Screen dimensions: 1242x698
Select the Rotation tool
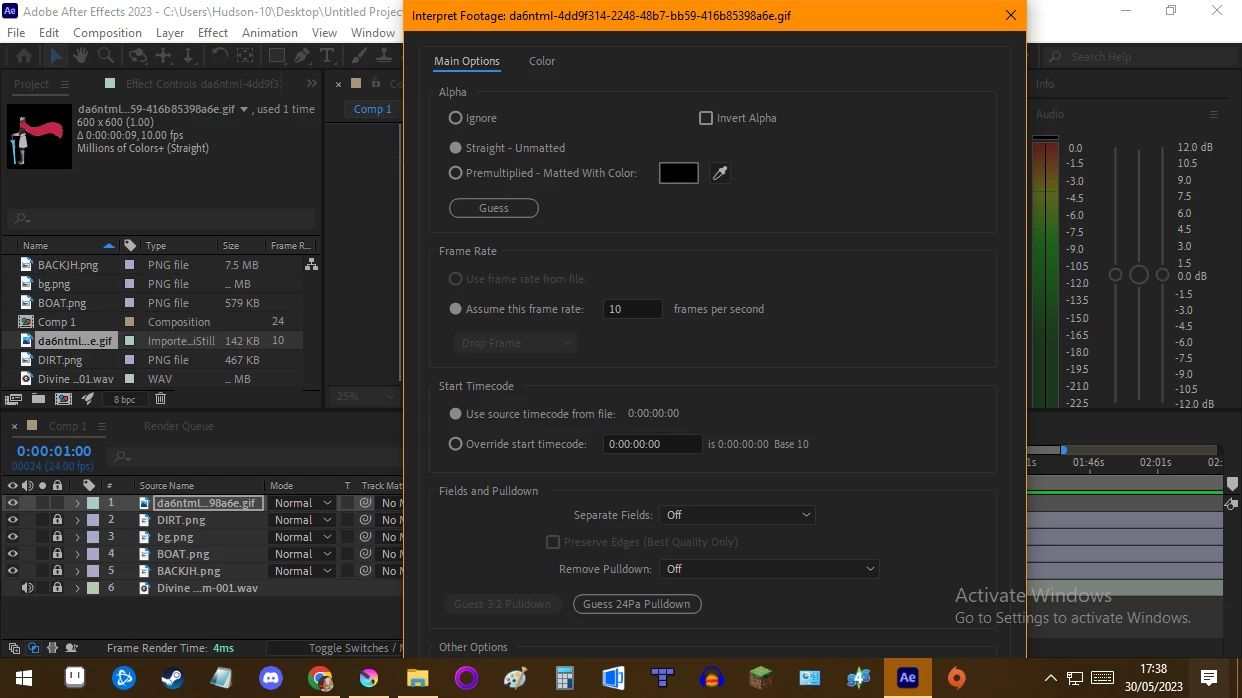(x=220, y=56)
